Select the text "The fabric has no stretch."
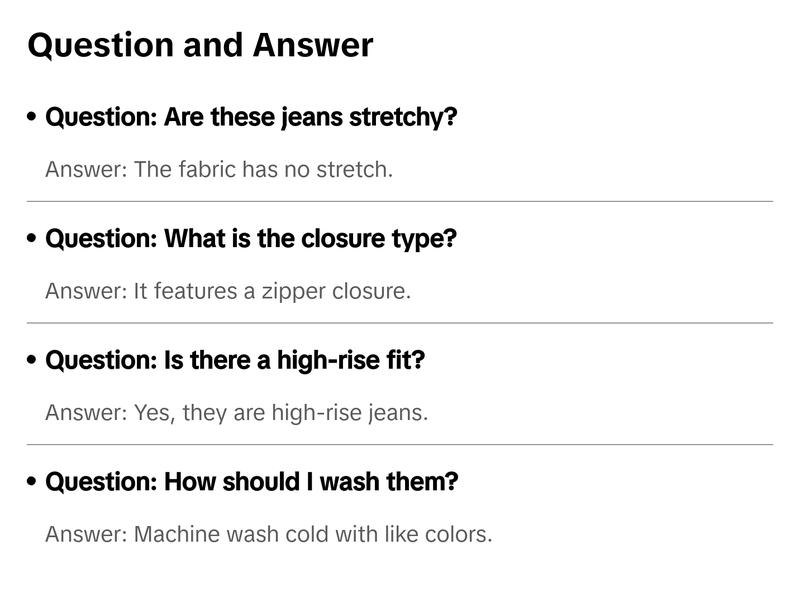The image size is (800, 598). 263,169
